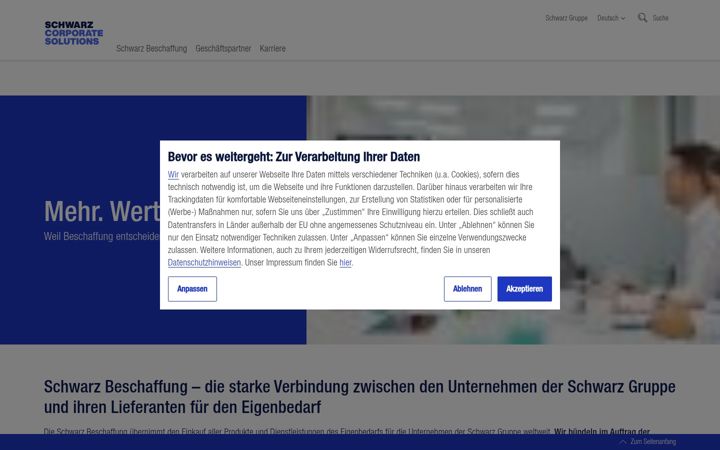Click the 'Schwarz Beschaffung – die starke Verbindung' heading
Viewport: 720px width, 450px height.
pyautogui.click(x=360, y=397)
